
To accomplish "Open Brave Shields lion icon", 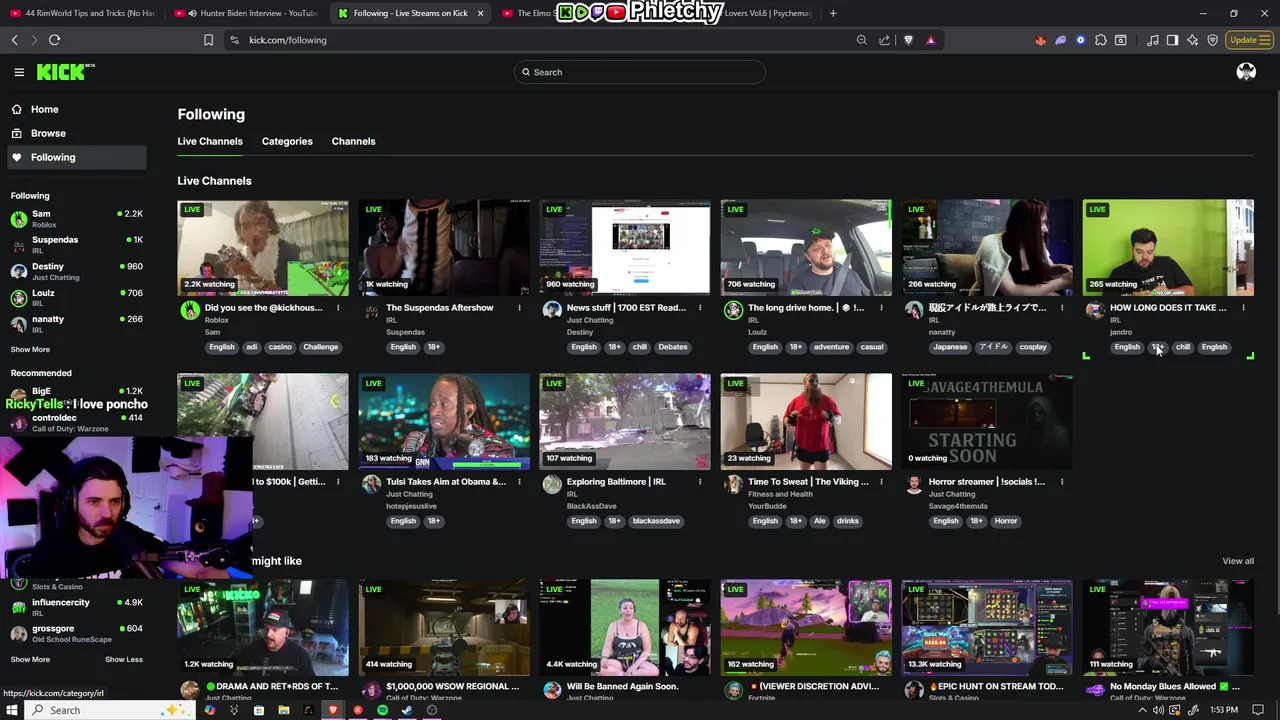I will click(908, 40).
